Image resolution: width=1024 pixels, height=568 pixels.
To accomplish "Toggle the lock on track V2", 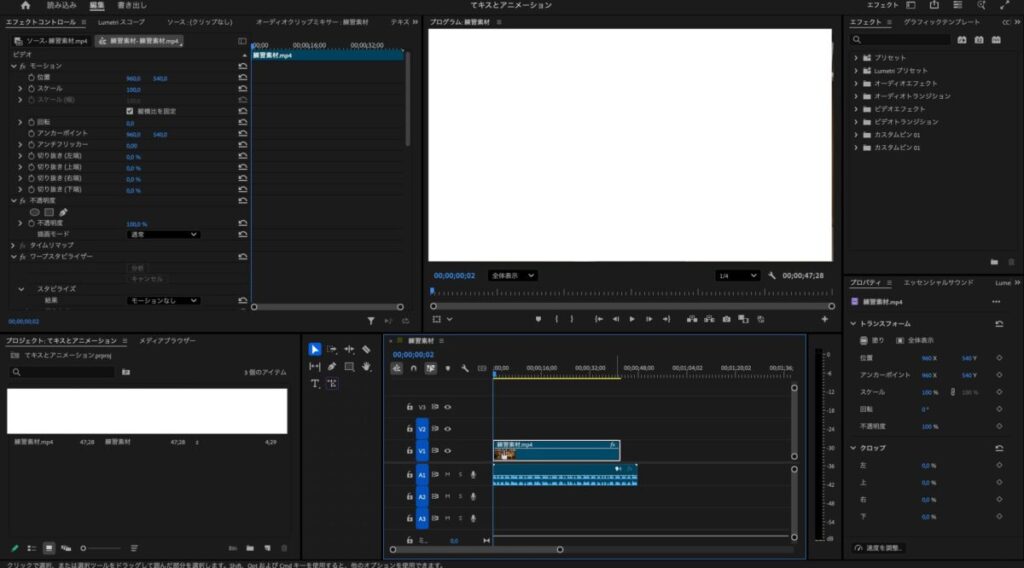I will tap(409, 429).
